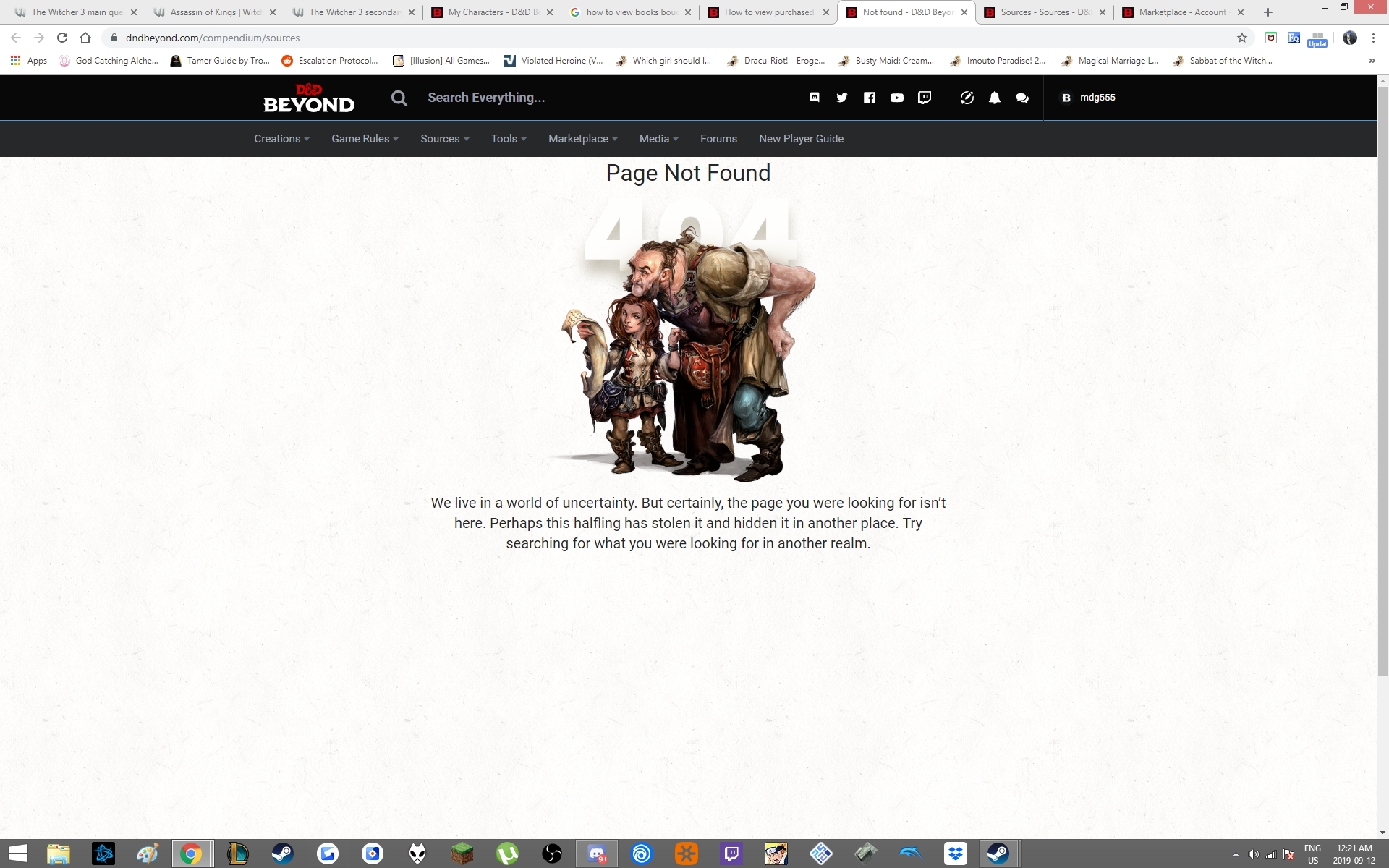Image resolution: width=1389 pixels, height=868 pixels.
Task: Switch to Marketplace - Account tab
Action: 1181,12
